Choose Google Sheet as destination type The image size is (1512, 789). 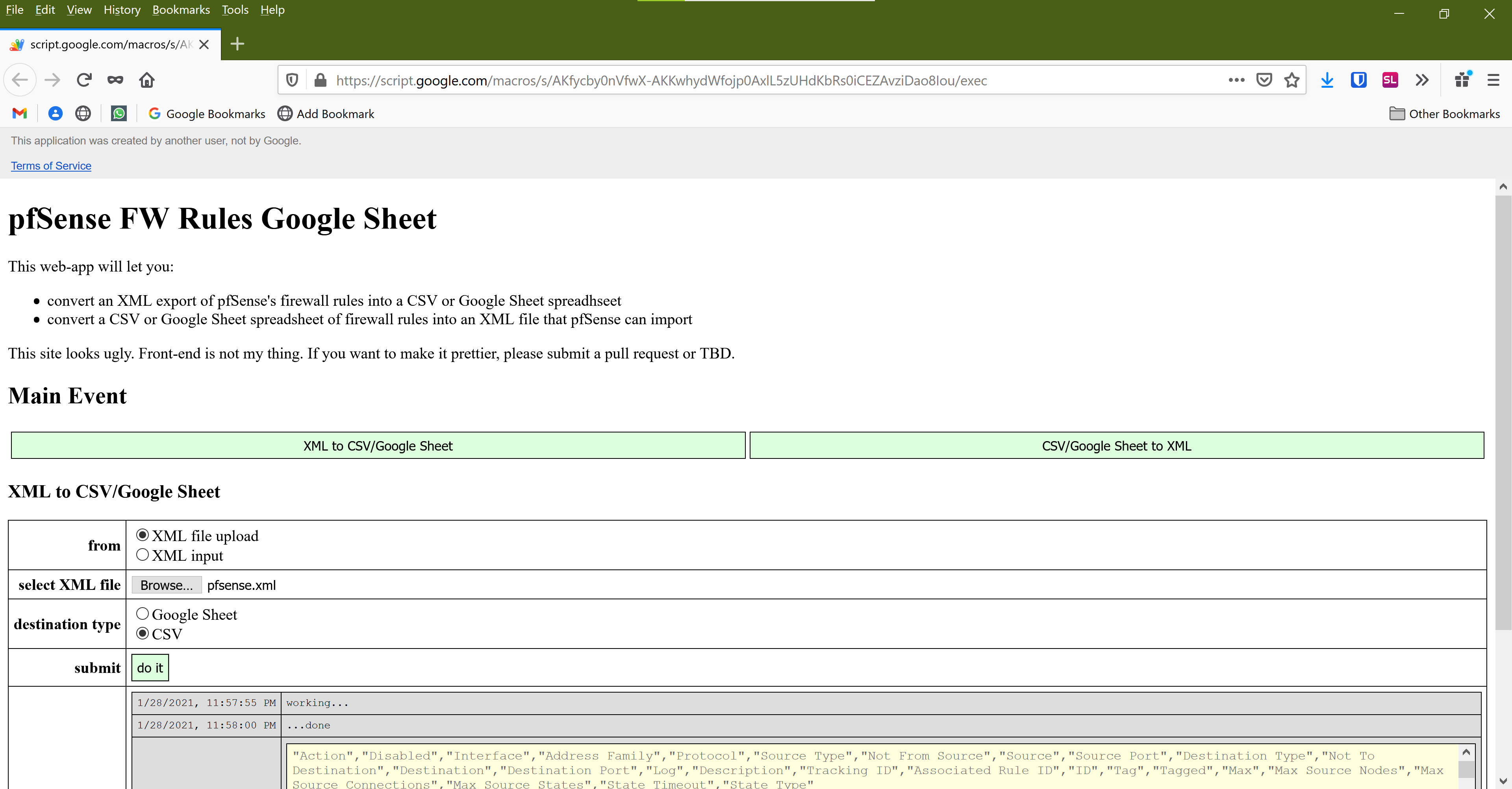142,613
